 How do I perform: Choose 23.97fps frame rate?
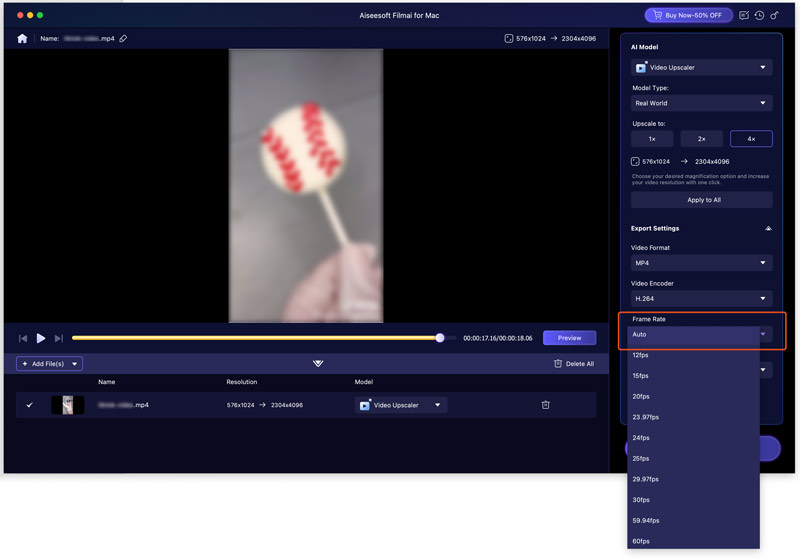pyautogui.click(x=693, y=417)
